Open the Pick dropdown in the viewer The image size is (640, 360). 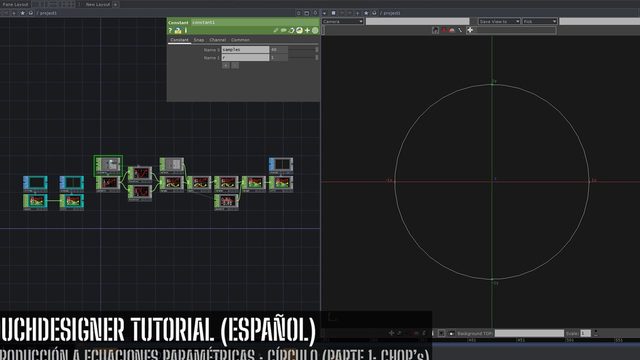click(540, 21)
